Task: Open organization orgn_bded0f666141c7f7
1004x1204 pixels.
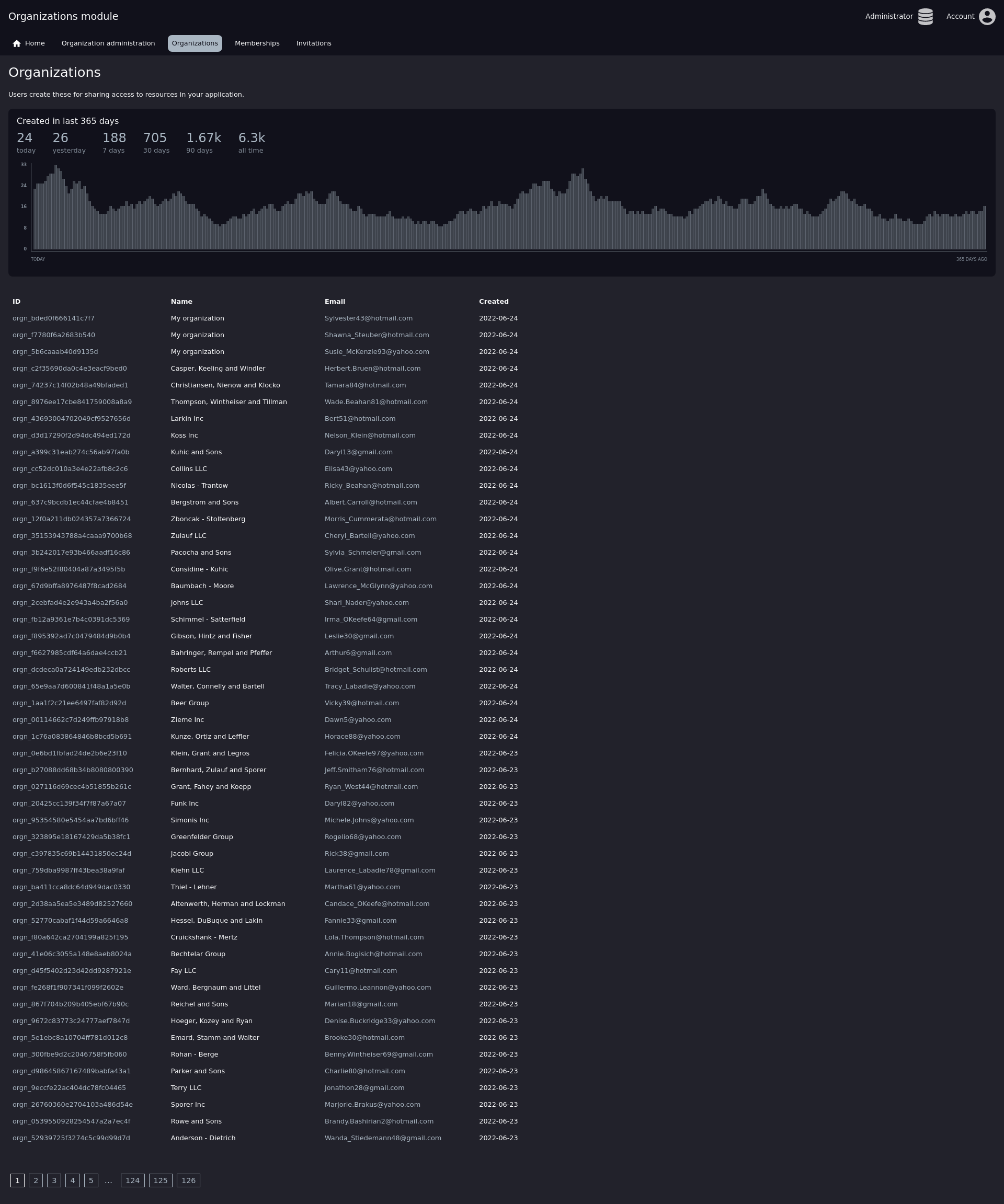Action: (53, 318)
